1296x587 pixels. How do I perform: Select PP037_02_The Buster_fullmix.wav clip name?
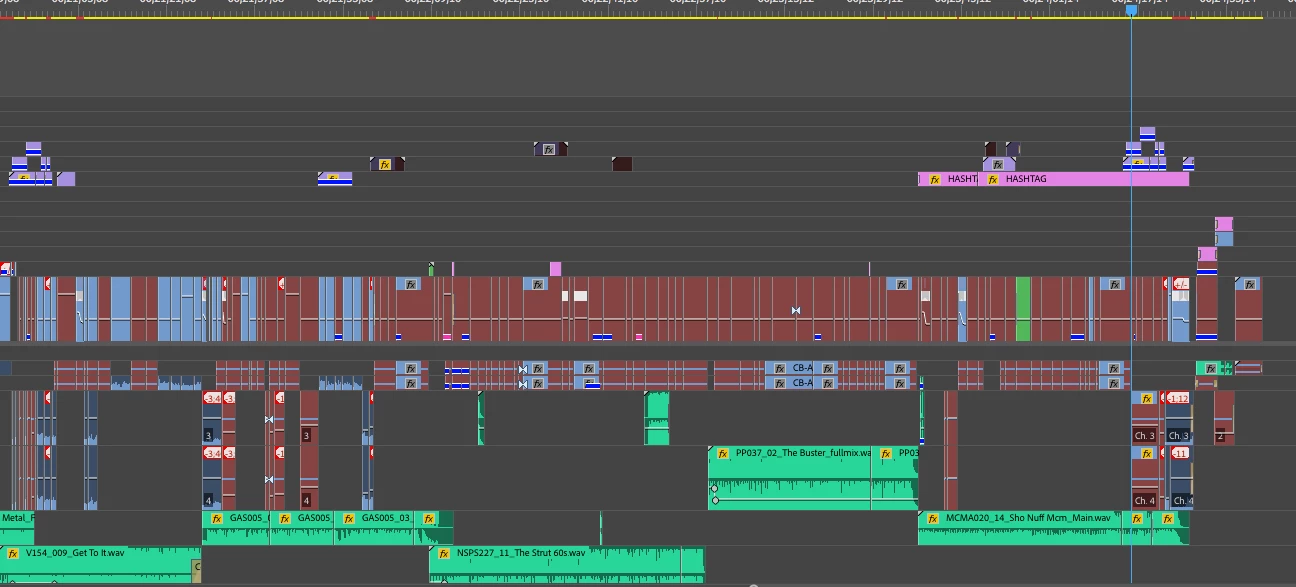pyautogui.click(x=803, y=453)
